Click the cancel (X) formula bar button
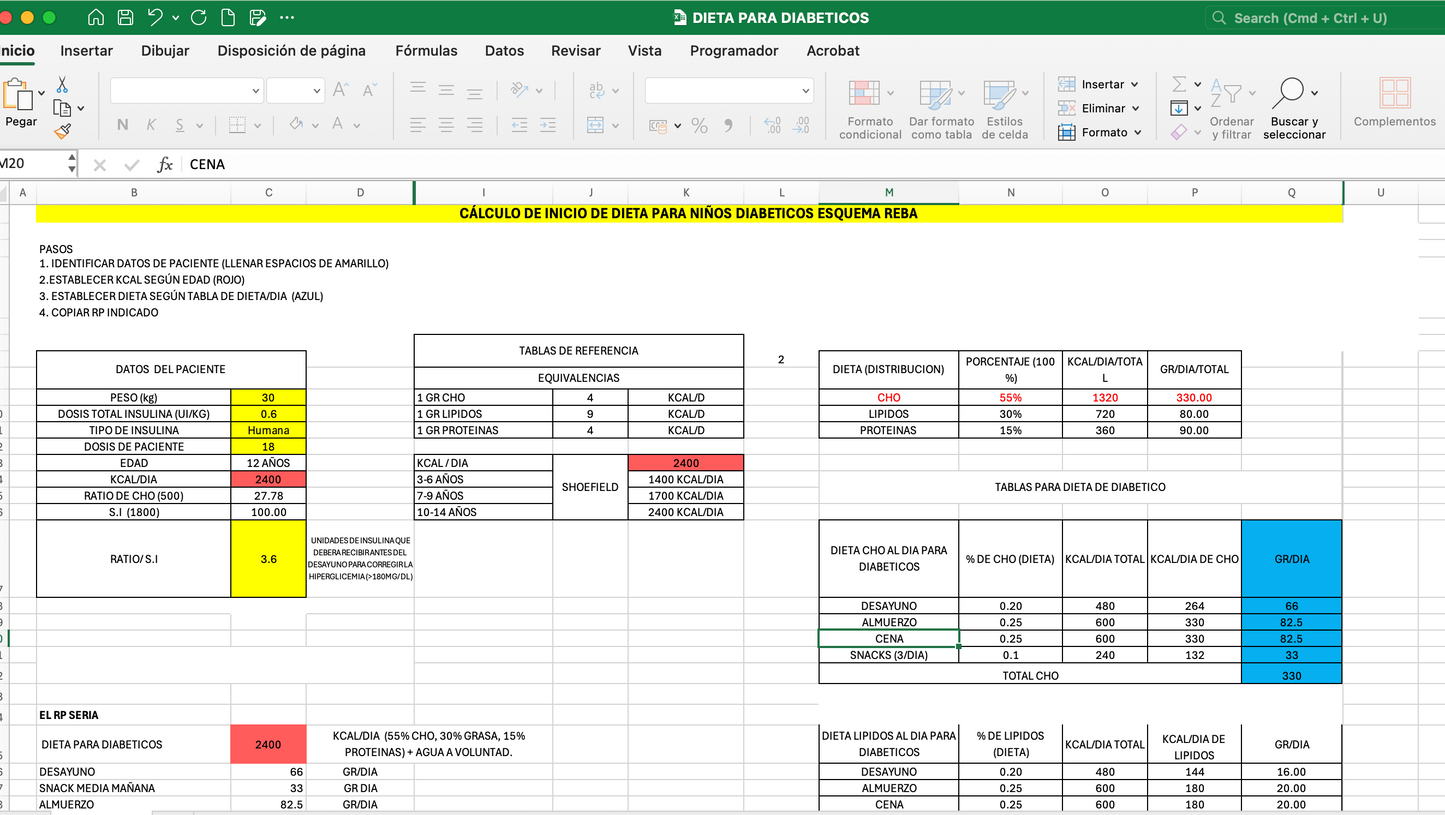This screenshot has width=1445, height=815. click(x=100, y=164)
